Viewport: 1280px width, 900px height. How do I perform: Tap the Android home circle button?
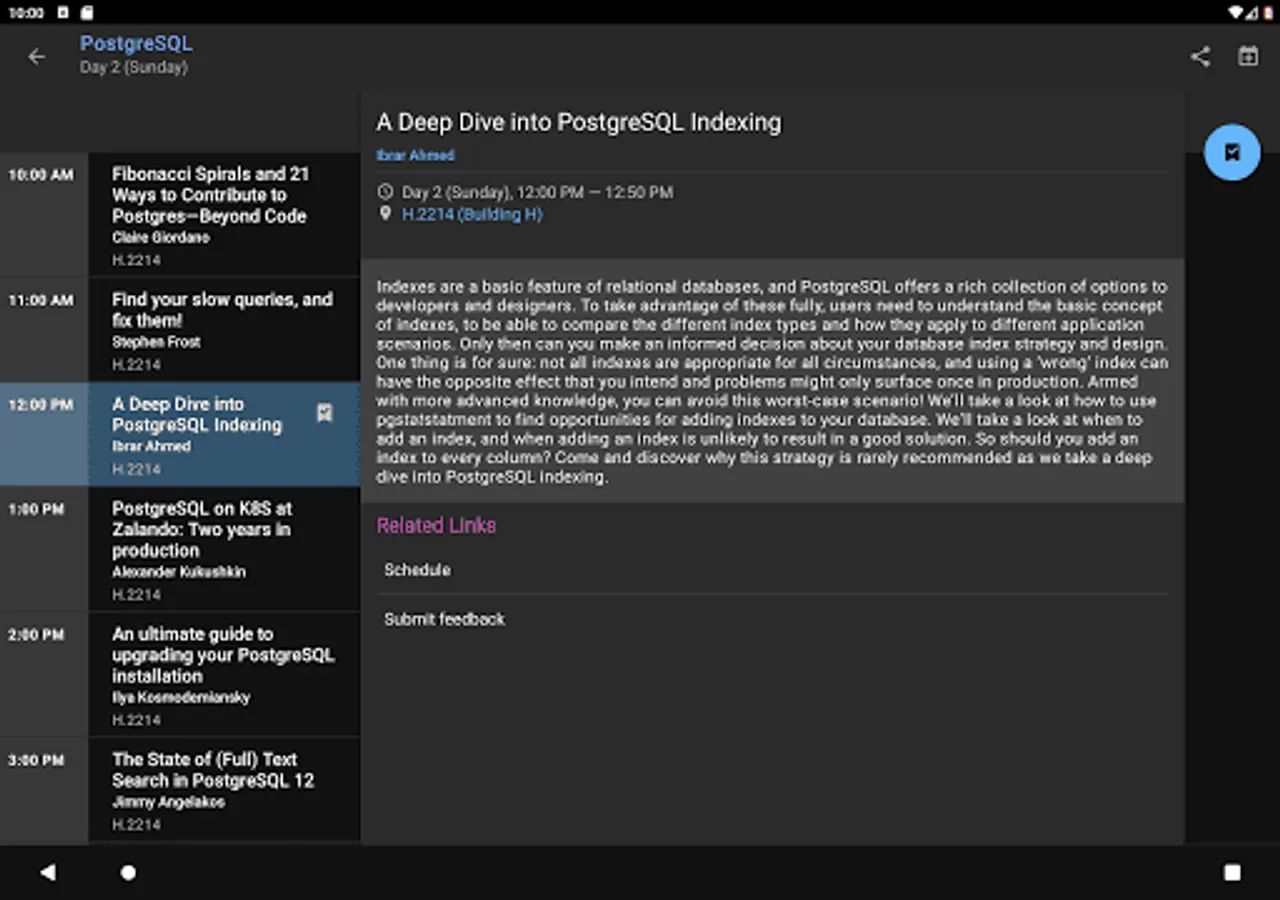tap(128, 872)
